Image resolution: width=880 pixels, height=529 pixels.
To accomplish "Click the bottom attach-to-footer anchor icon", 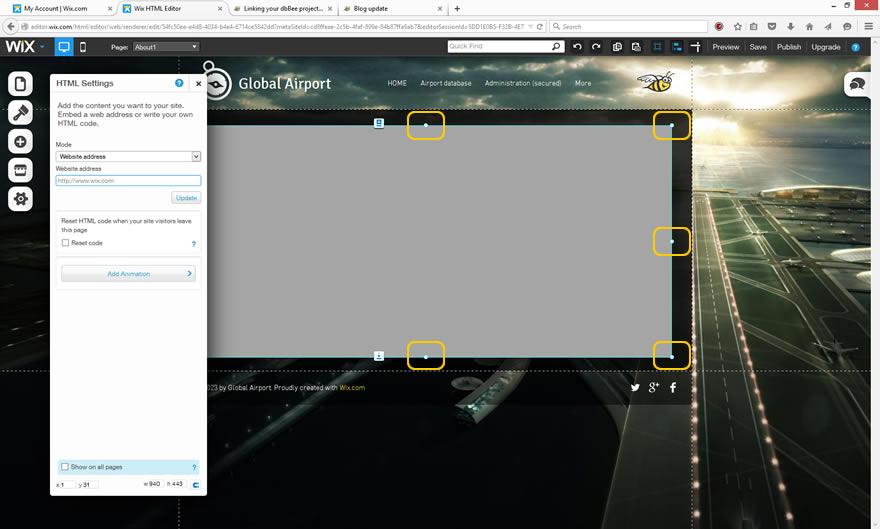I will tap(379, 356).
